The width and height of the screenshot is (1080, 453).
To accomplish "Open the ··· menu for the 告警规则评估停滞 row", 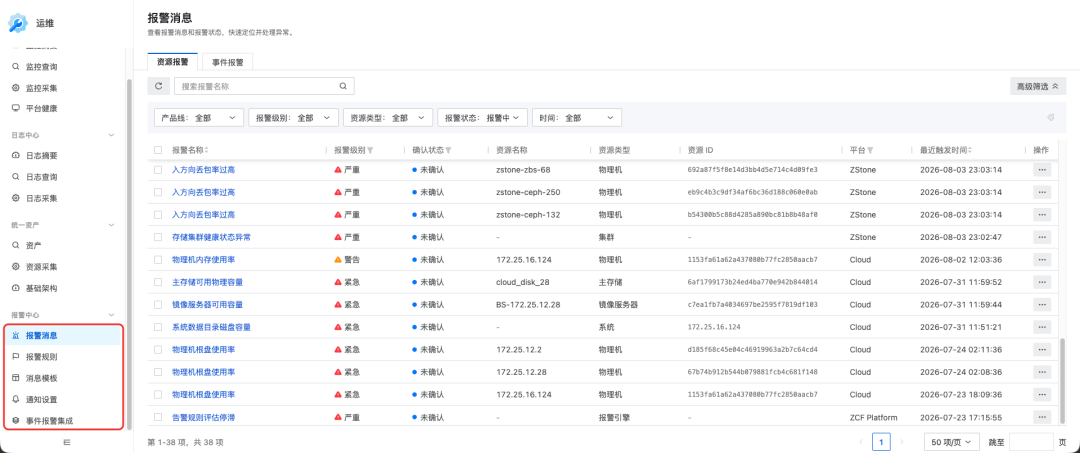I will click(x=1041, y=417).
